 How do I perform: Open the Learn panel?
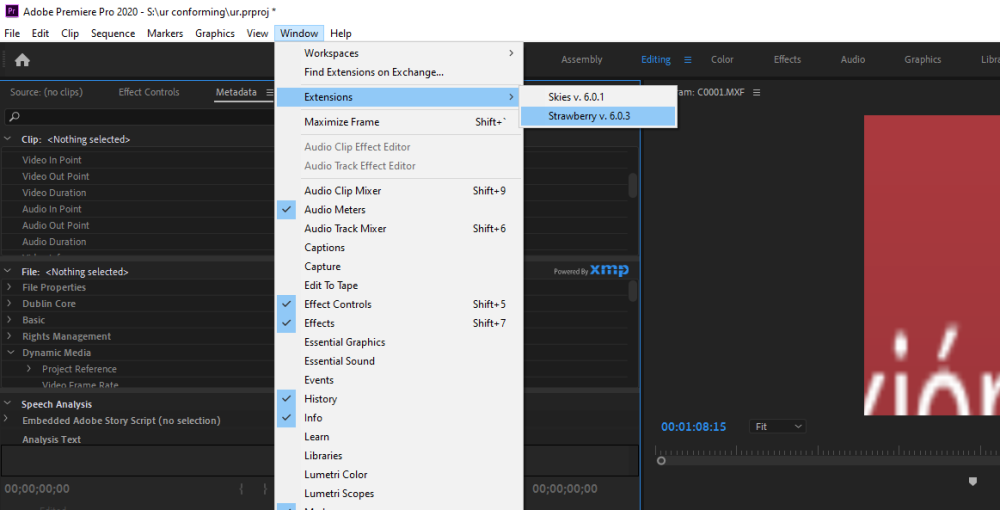[x=399, y=437]
